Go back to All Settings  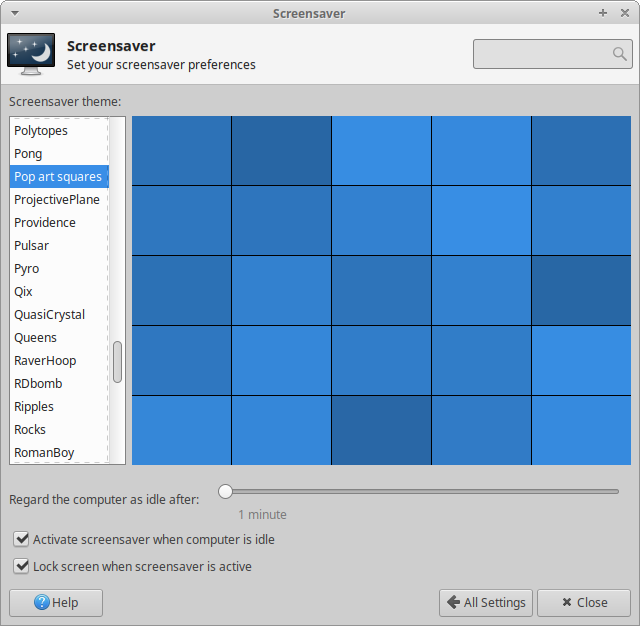(x=486, y=602)
